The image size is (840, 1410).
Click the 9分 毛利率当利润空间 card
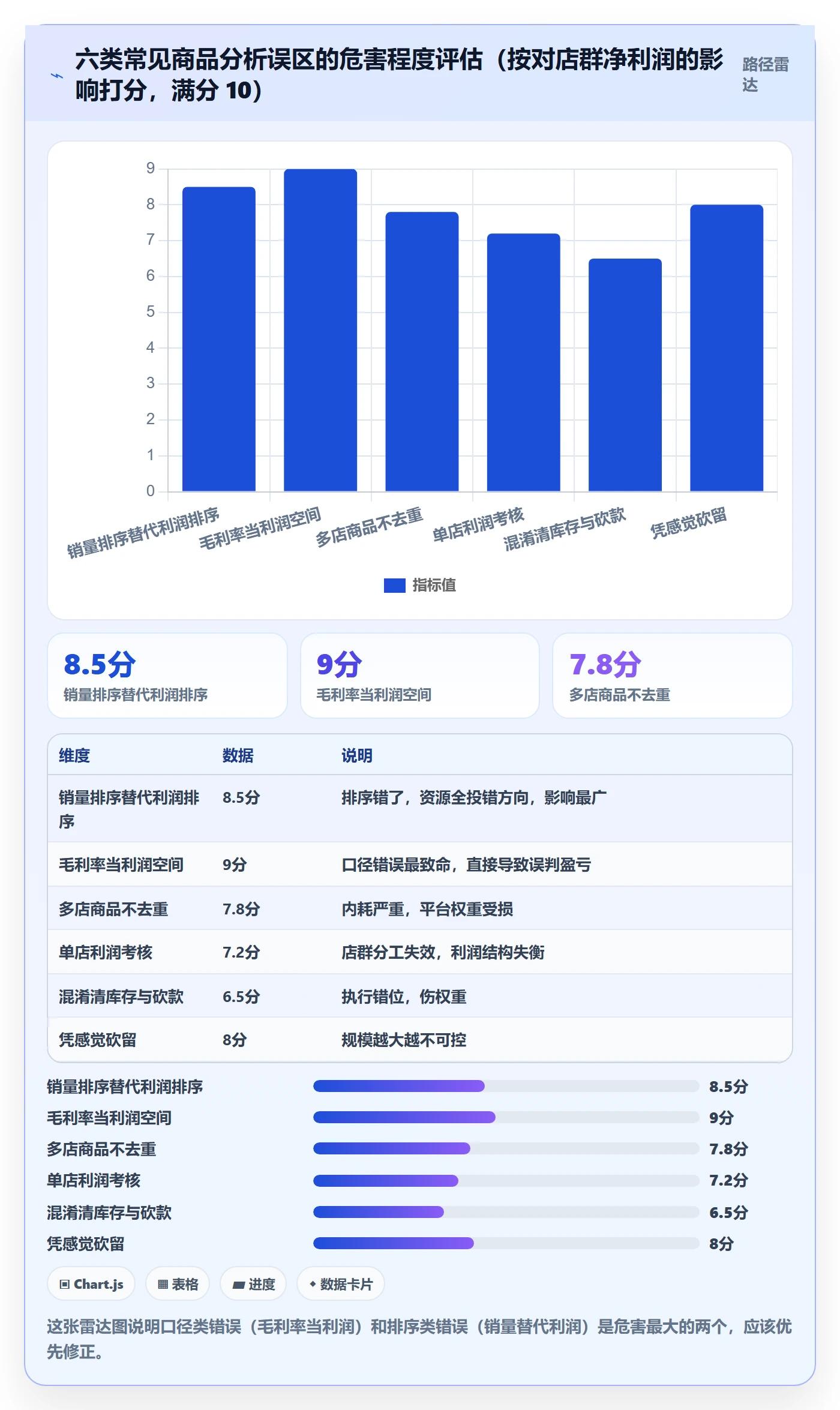point(420,676)
